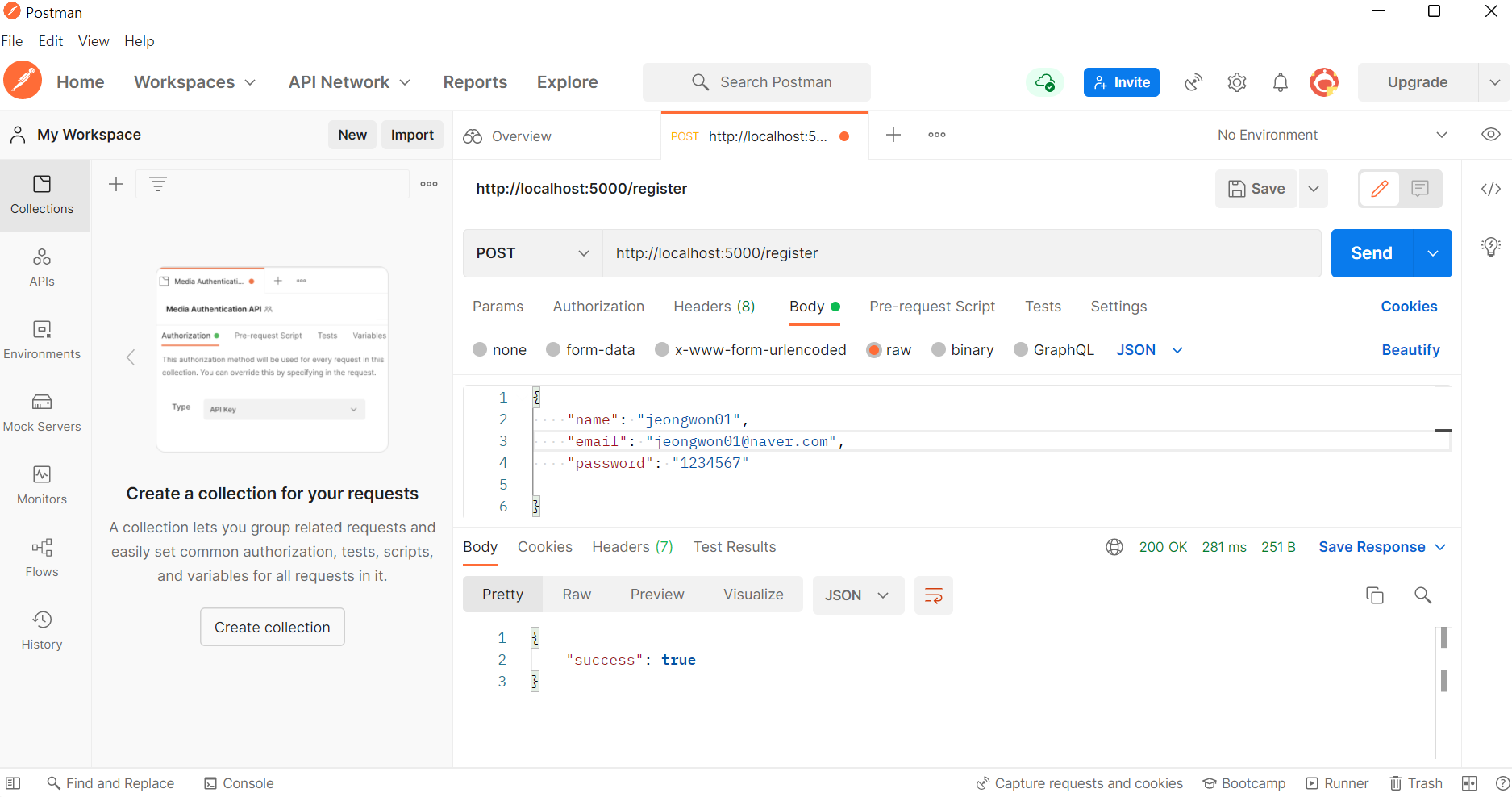Open Postman settings gear
Screen dimensions: 1512x797
(1236, 81)
